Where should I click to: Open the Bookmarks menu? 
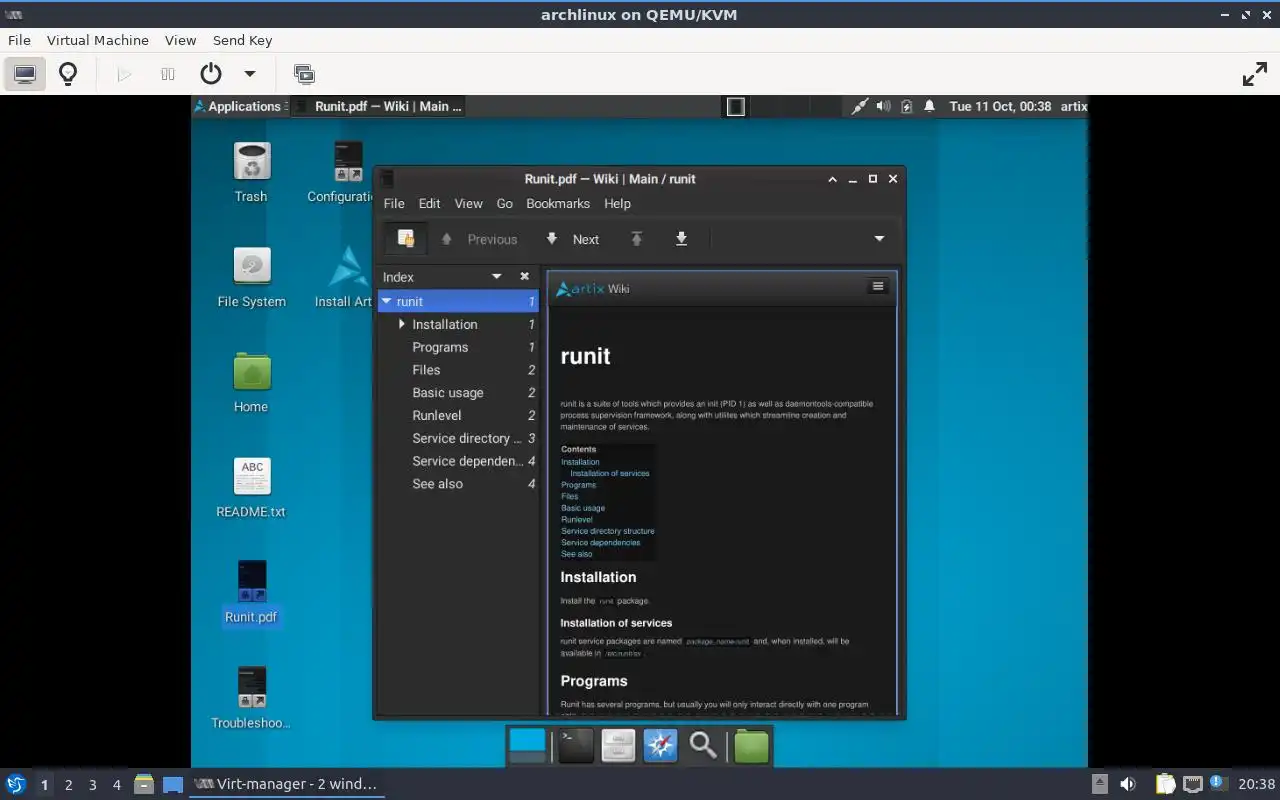click(558, 203)
